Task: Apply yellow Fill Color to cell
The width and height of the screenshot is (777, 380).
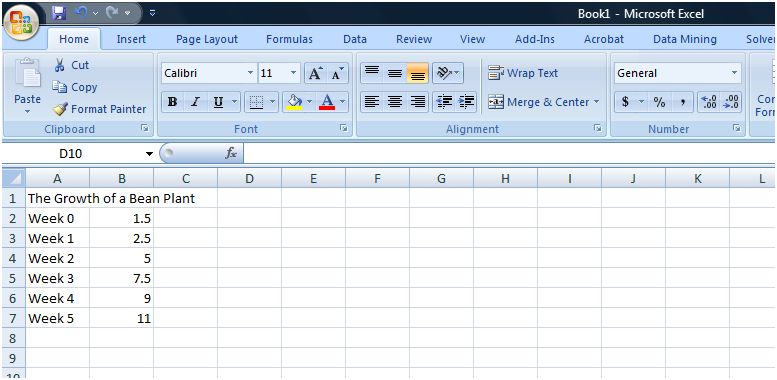Action: [294, 102]
